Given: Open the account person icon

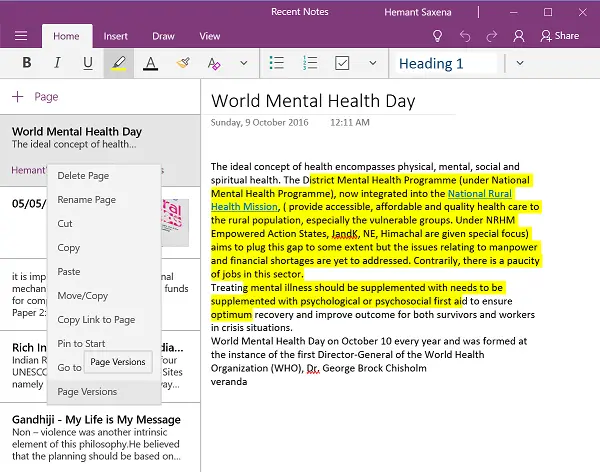Looking at the screenshot, I should pyautogui.click(x=518, y=36).
